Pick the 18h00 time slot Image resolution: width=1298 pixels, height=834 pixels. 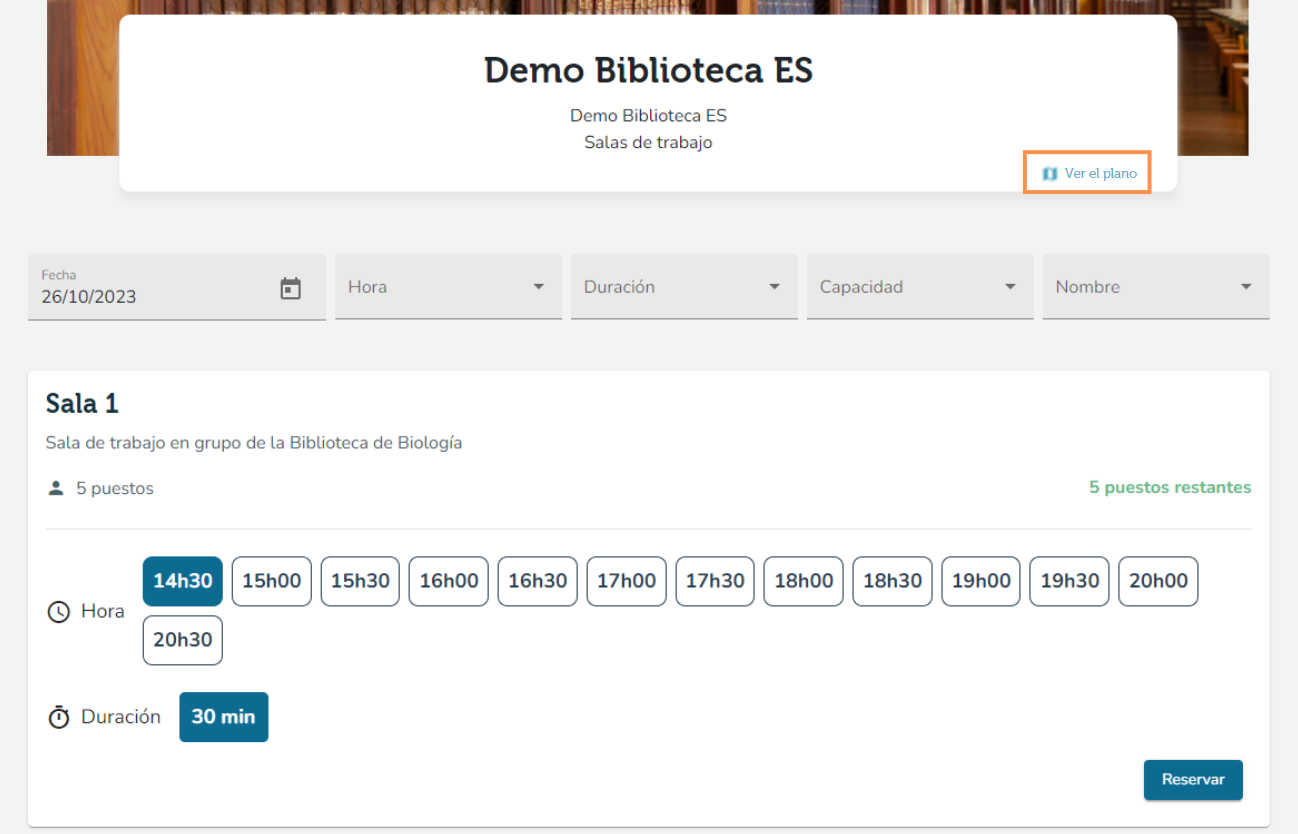[x=804, y=581]
